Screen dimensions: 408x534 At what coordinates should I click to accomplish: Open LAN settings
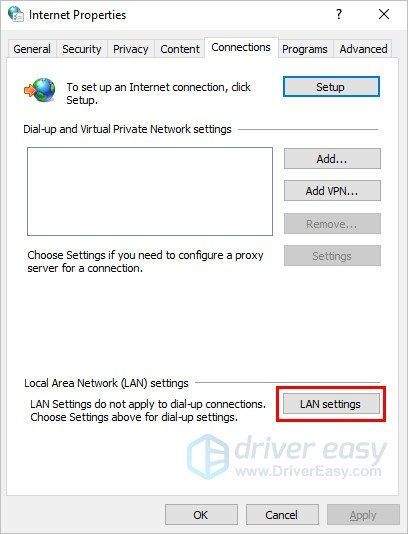(331, 404)
